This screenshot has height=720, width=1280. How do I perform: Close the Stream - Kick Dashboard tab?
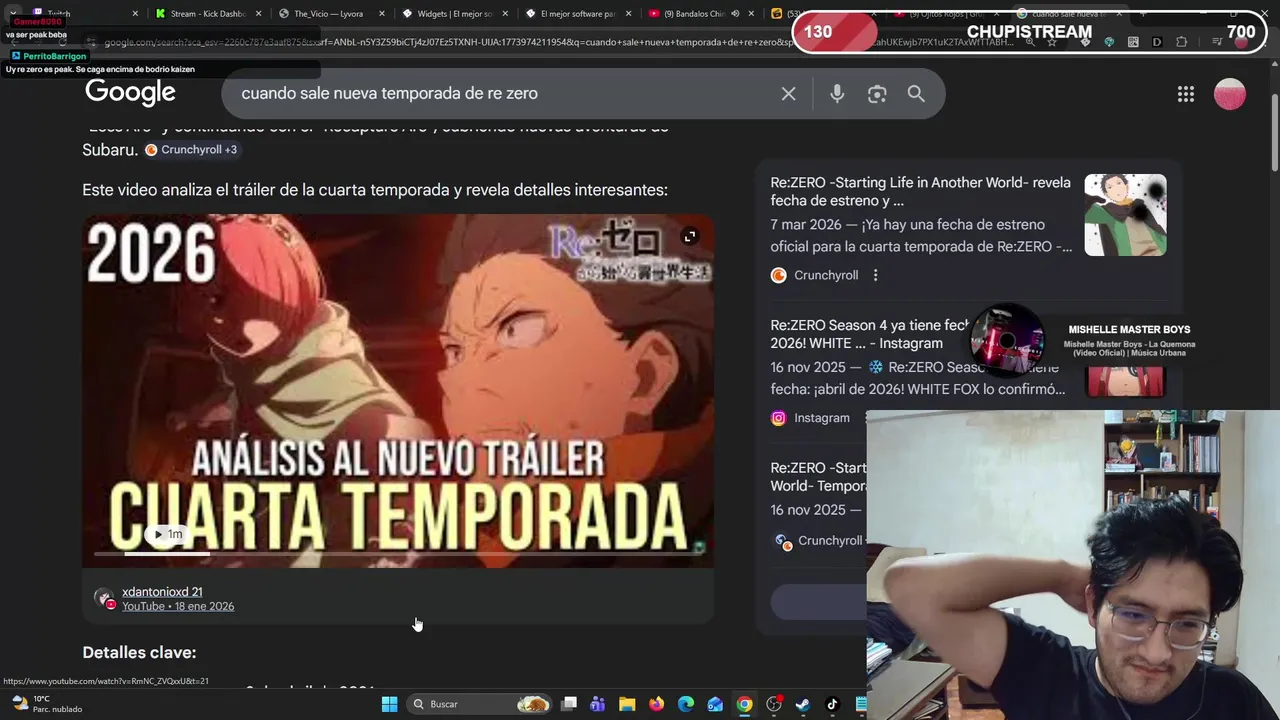coord(257,14)
